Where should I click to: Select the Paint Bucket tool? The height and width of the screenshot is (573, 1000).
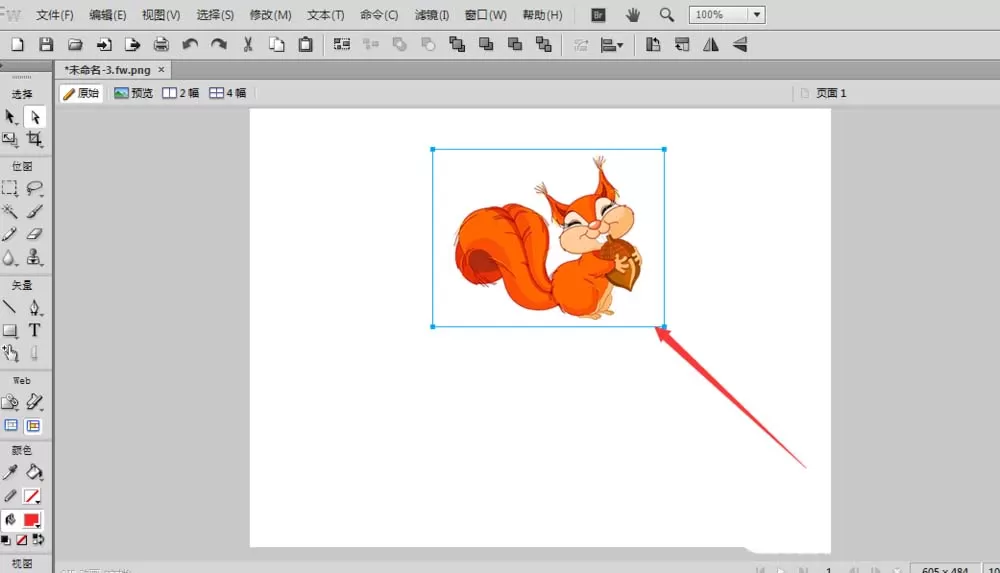click(x=34, y=472)
